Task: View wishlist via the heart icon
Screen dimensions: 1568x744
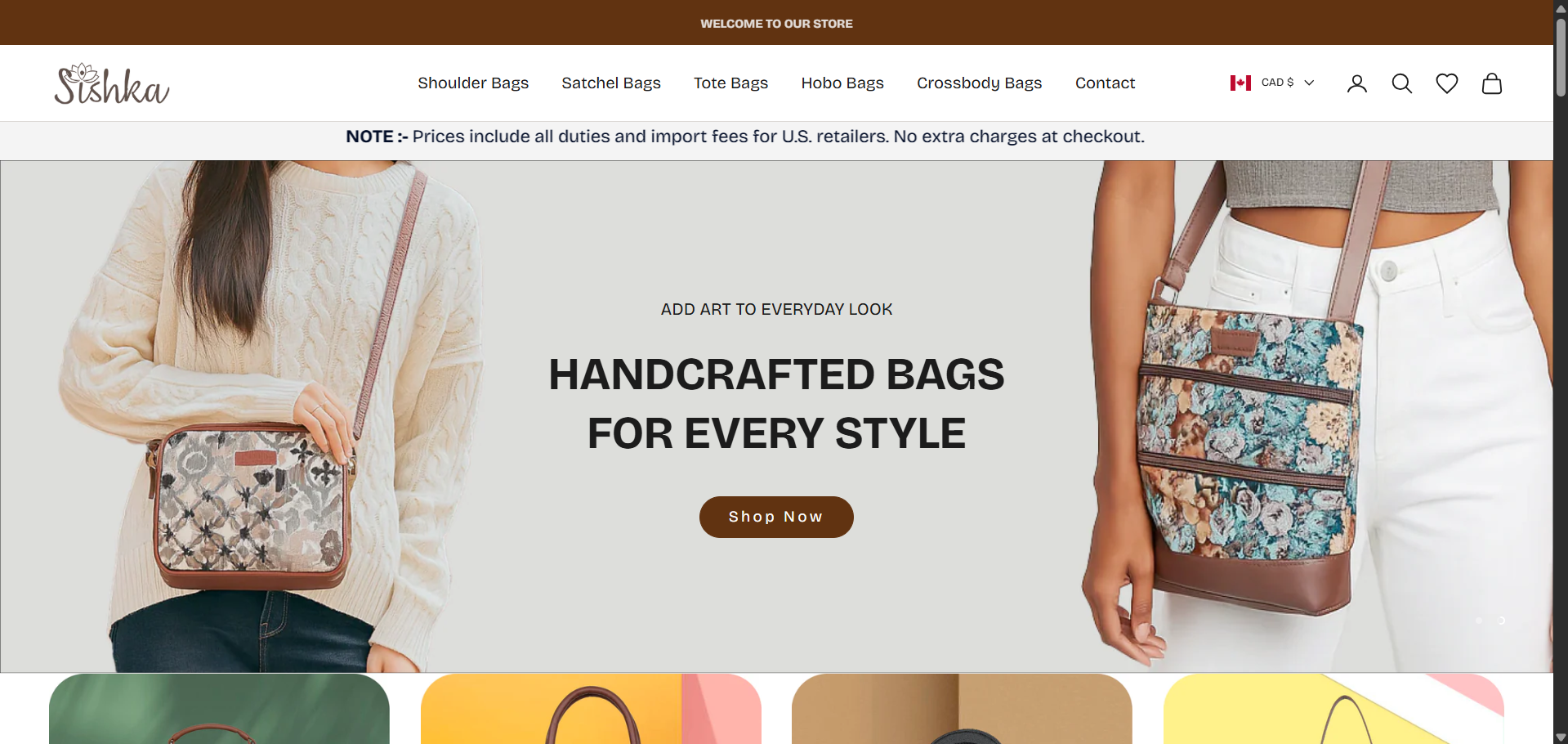Action: pyautogui.click(x=1446, y=83)
